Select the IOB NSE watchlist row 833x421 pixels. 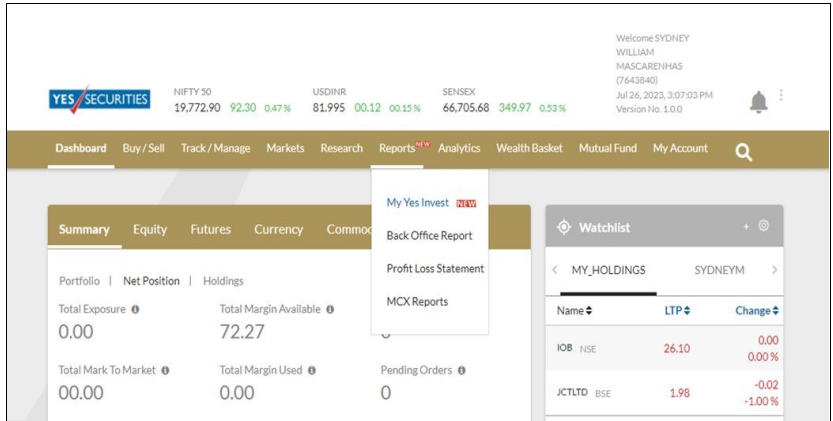[x=664, y=348]
